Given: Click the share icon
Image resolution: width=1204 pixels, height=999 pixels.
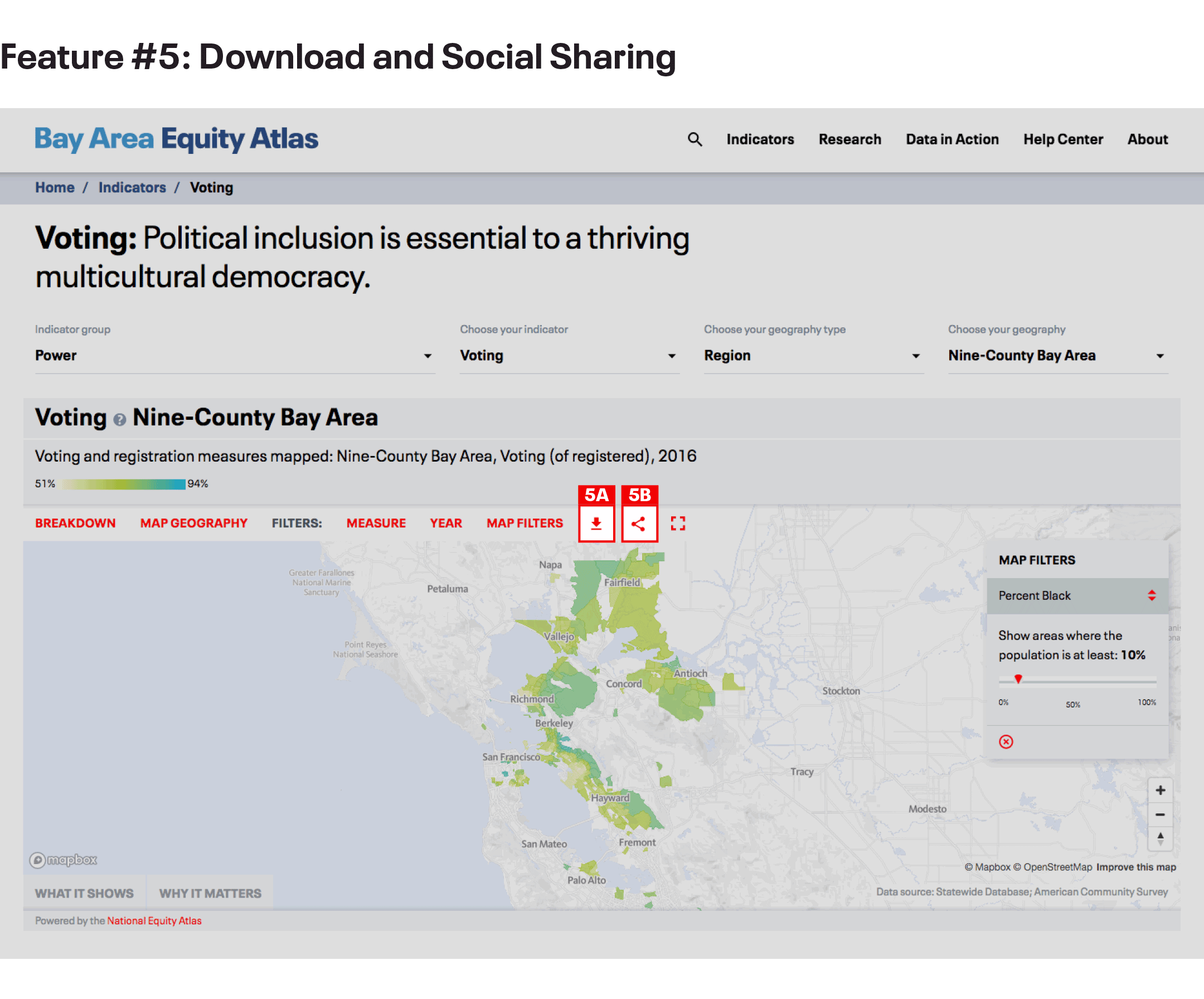Looking at the screenshot, I should (639, 523).
